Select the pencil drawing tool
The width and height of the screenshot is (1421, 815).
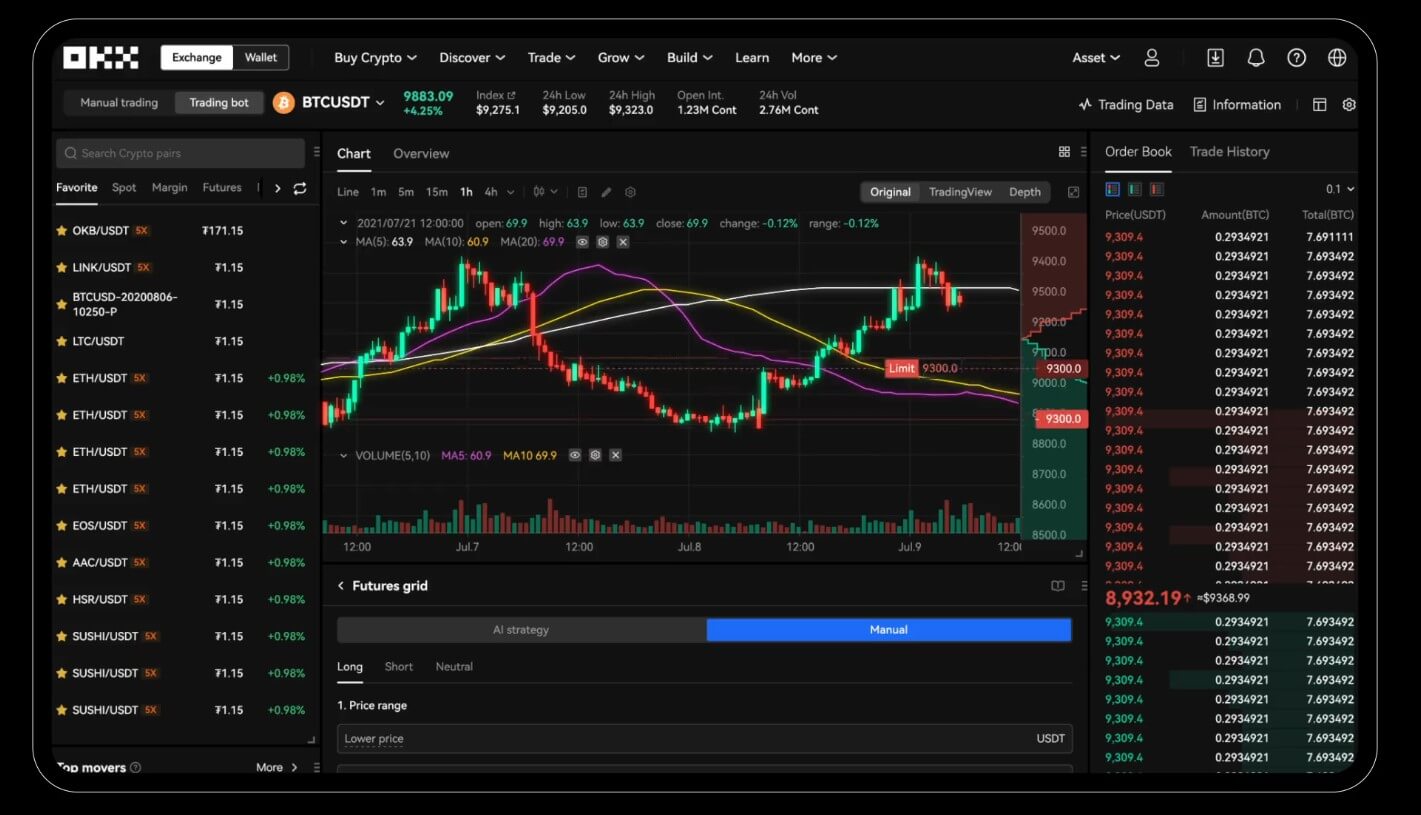[606, 192]
